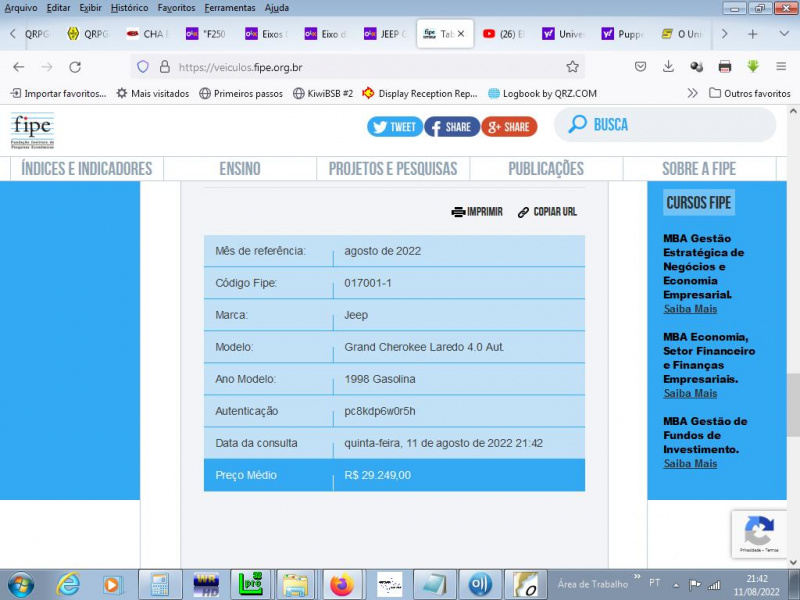Go back with the browser back arrow
Screen dimensions: 800x600
[19, 67]
